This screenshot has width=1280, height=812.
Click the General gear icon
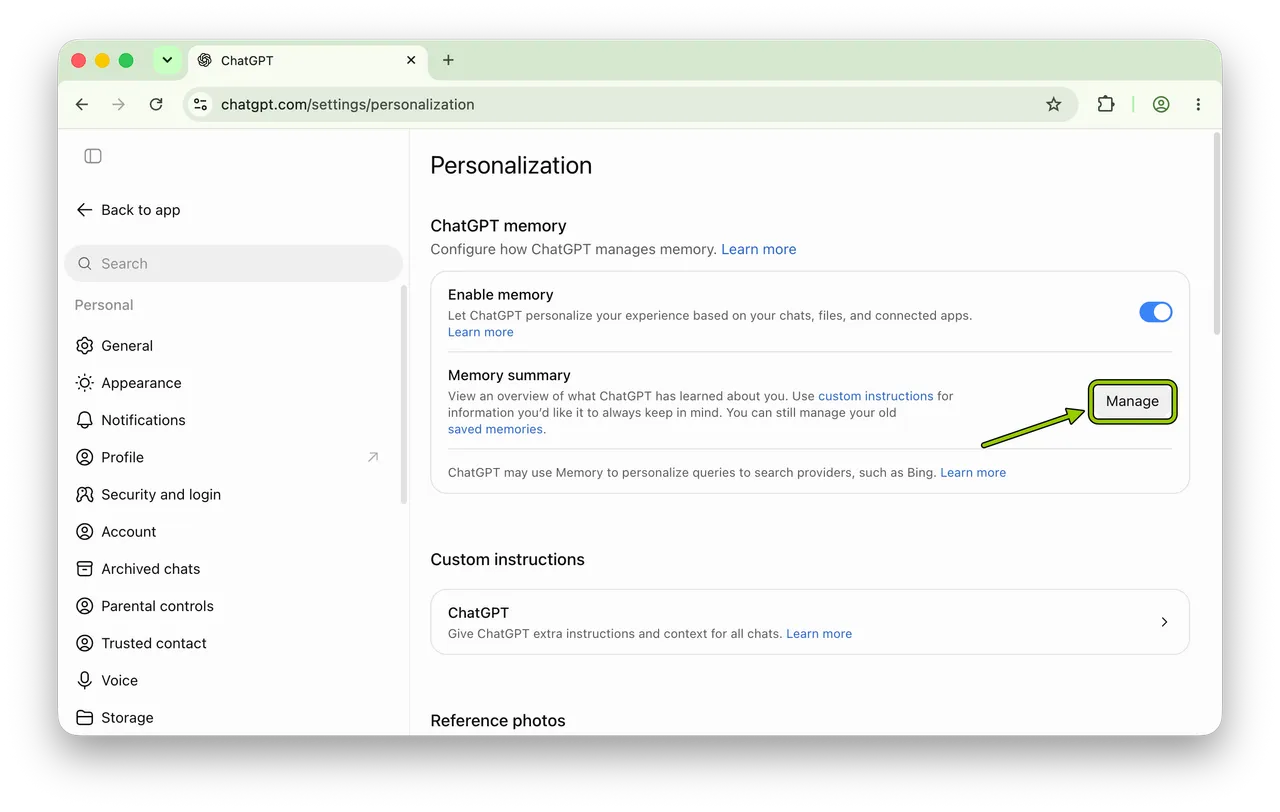point(85,346)
